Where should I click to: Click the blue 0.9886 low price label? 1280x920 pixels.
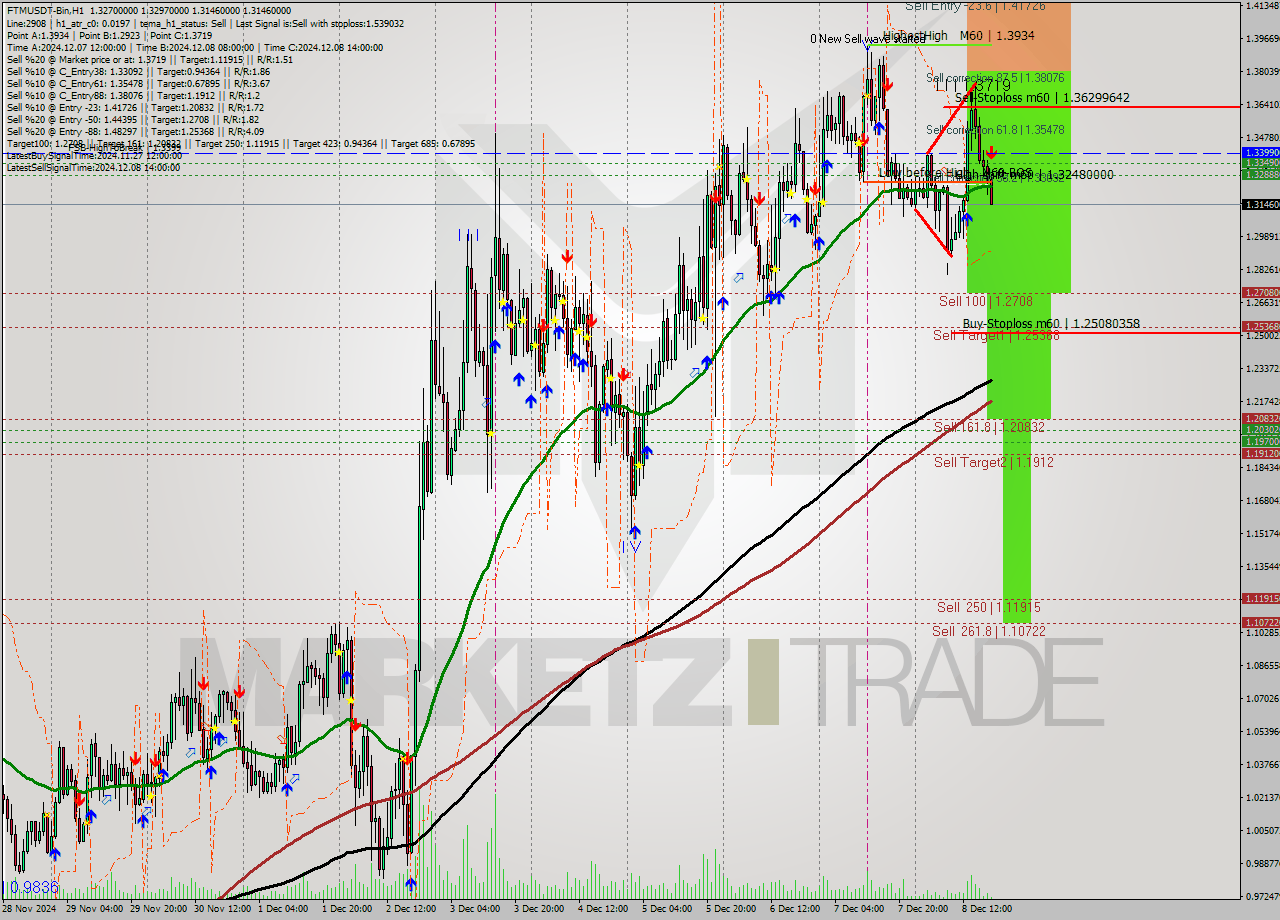coord(35,887)
